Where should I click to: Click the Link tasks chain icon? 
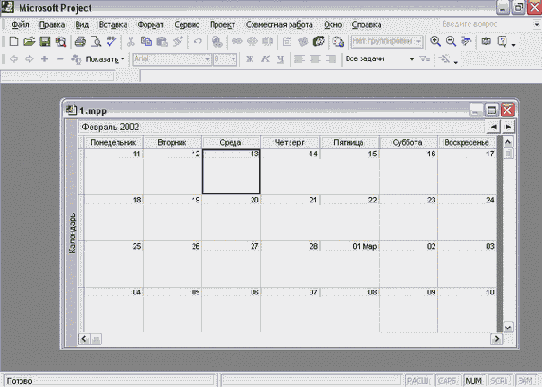point(237,42)
